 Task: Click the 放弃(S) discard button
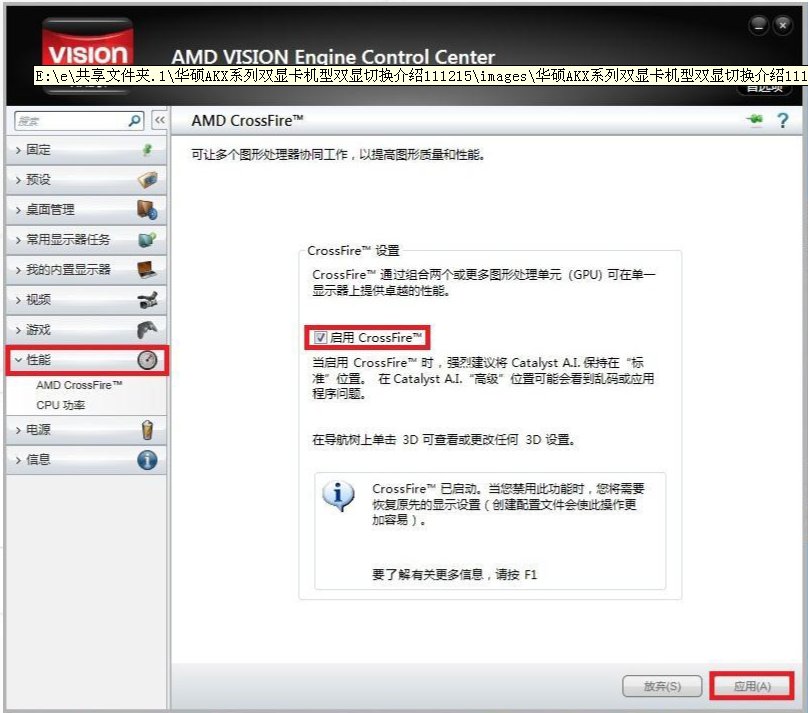662,687
